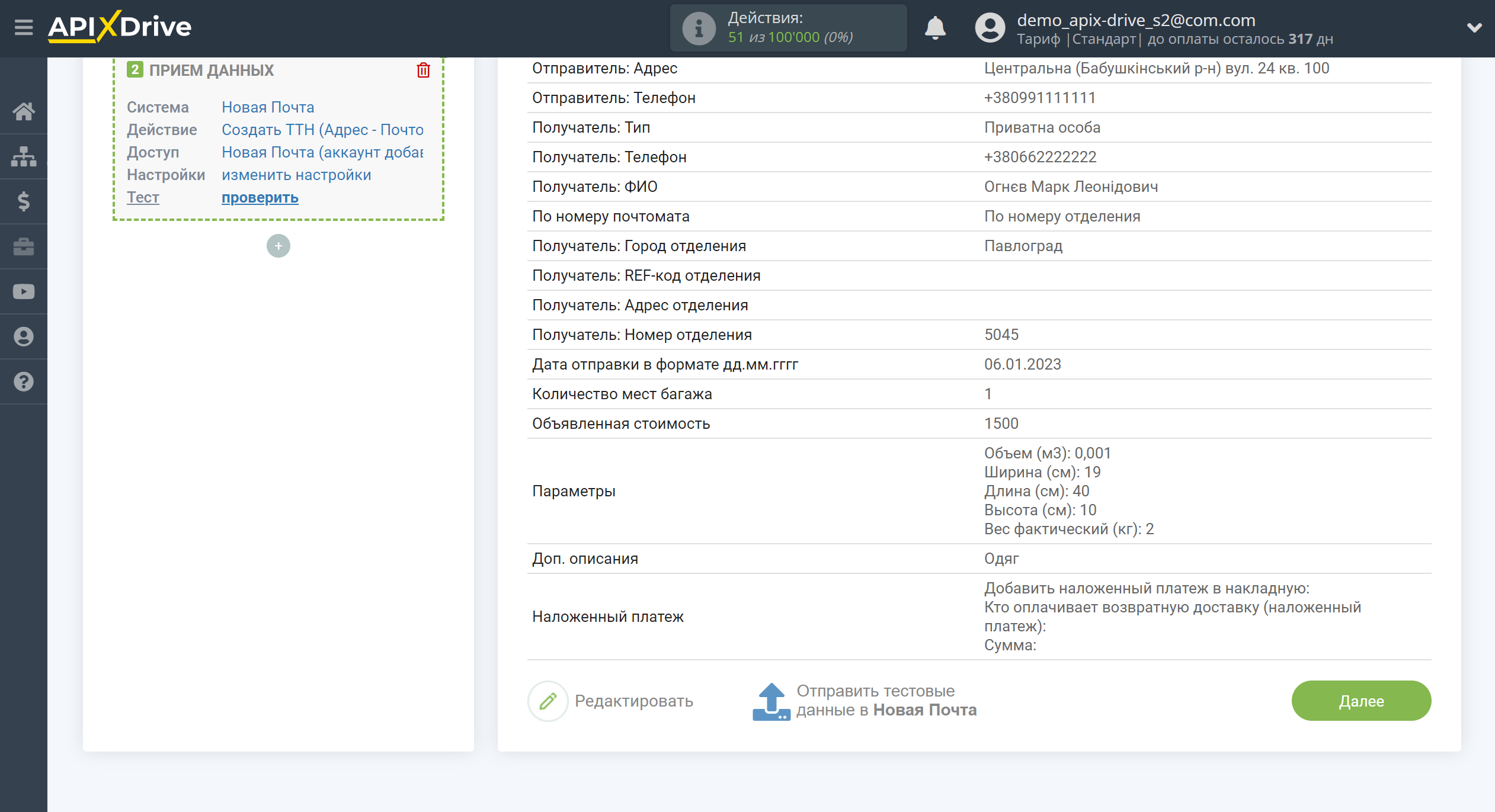1495x812 pixels.
Task: Click the Количество мест багажа label
Action: 622,394
